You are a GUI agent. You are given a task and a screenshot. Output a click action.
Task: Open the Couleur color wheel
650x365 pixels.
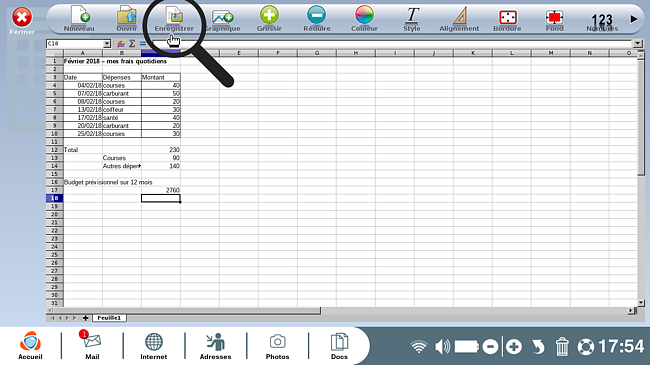[364, 18]
